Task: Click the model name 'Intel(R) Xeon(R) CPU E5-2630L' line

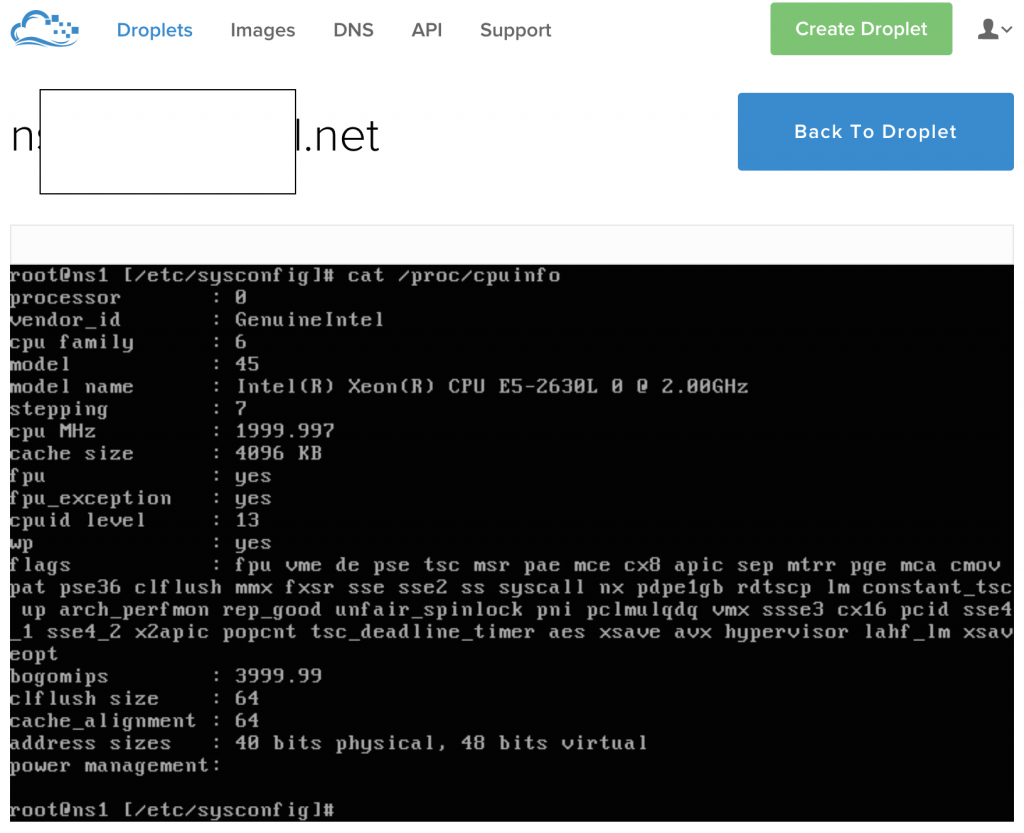Action: (379, 386)
